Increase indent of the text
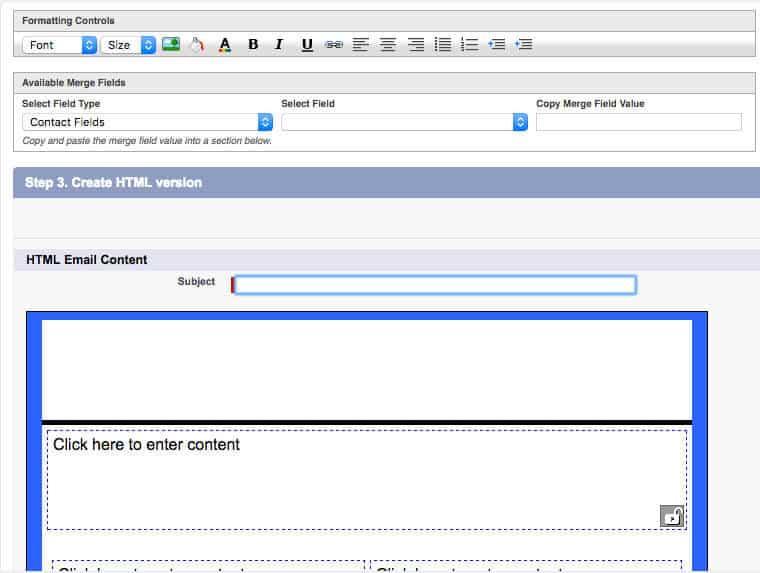The height and width of the screenshot is (573, 760). point(523,44)
